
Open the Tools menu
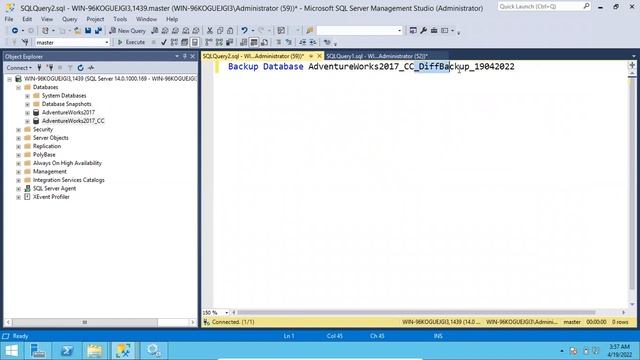pyautogui.click(x=120, y=19)
